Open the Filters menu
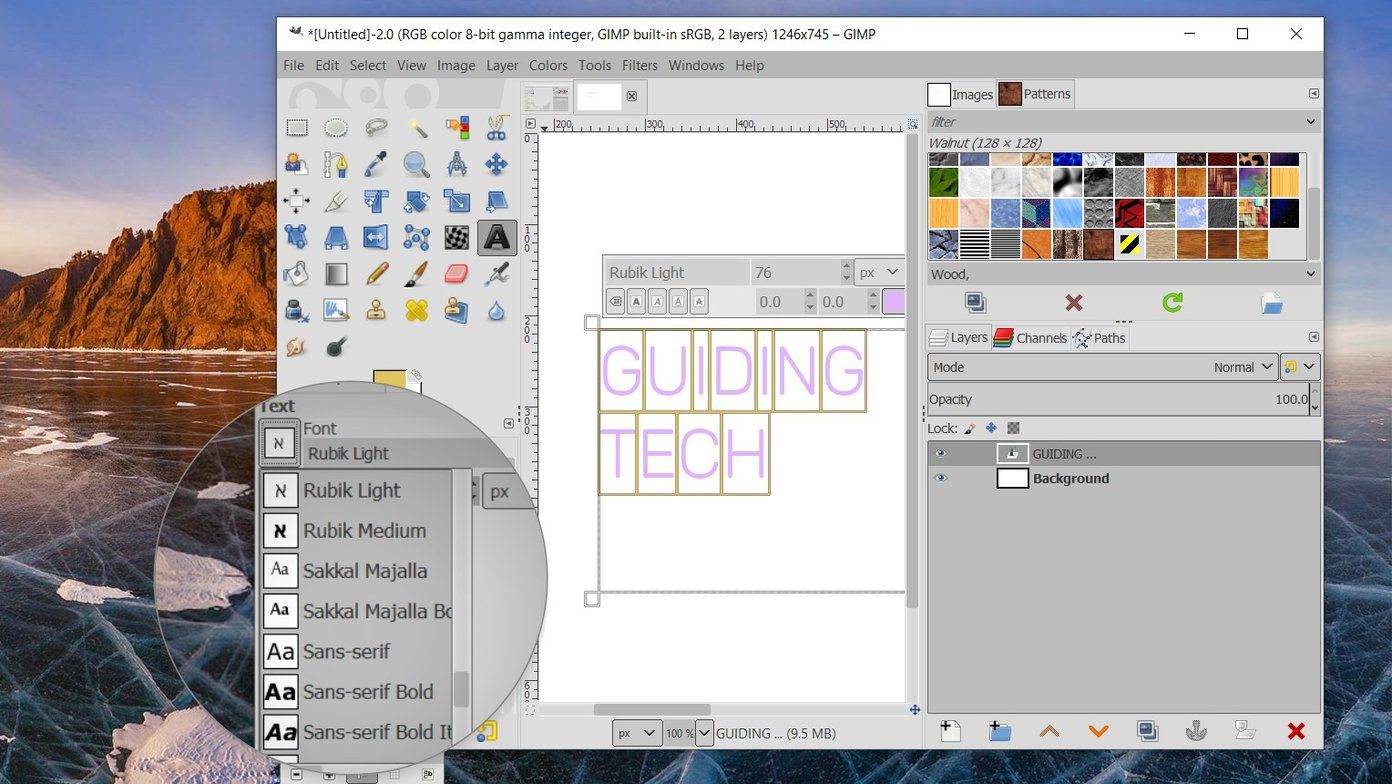Viewport: 1392px width, 784px height. pos(640,65)
